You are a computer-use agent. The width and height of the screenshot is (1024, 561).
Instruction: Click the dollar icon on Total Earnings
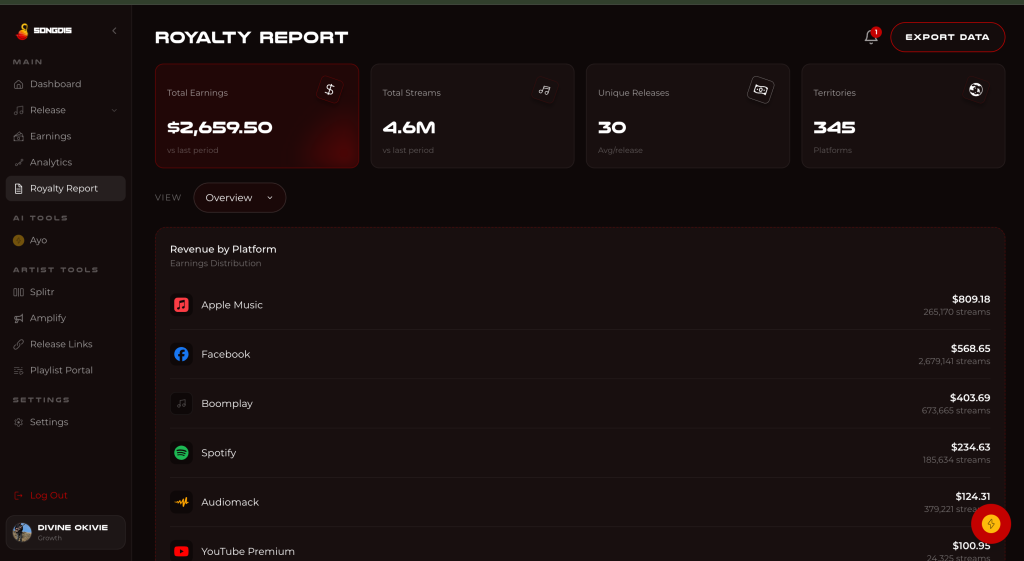click(x=330, y=89)
